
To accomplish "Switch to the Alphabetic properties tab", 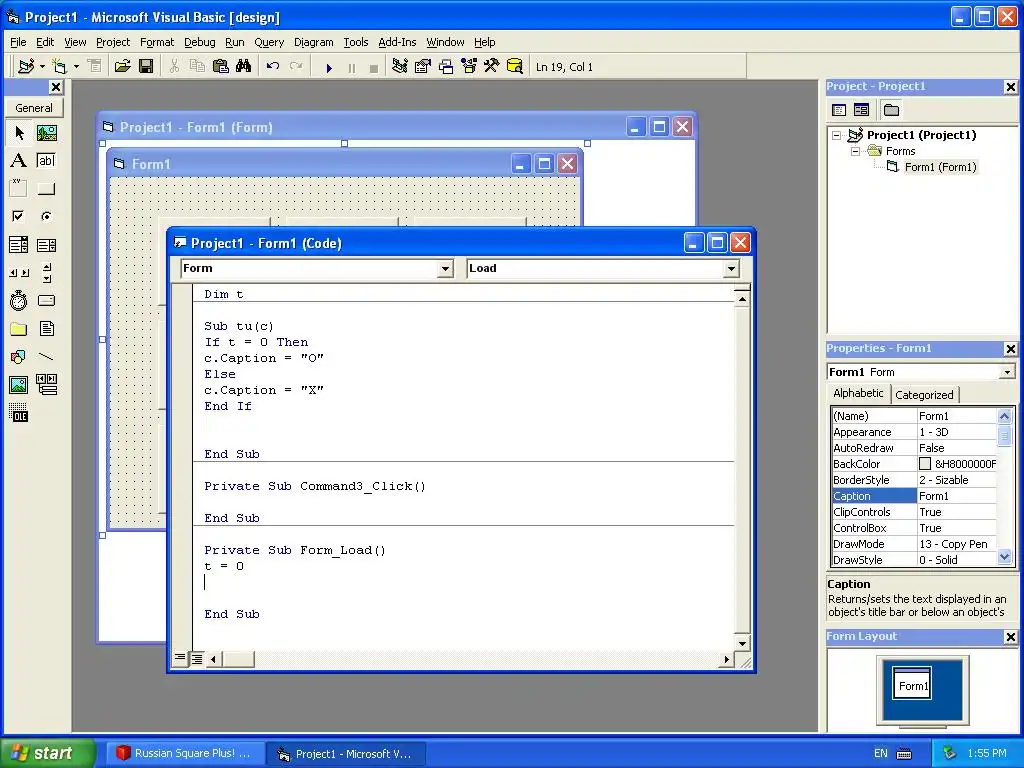I will click(x=858, y=393).
